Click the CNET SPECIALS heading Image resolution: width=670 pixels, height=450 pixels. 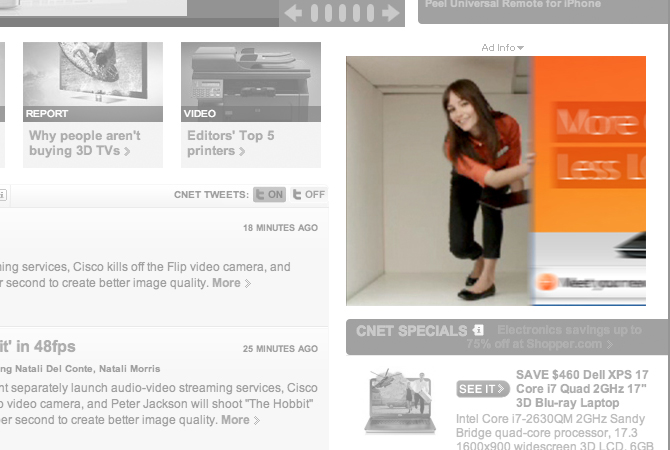(x=411, y=331)
